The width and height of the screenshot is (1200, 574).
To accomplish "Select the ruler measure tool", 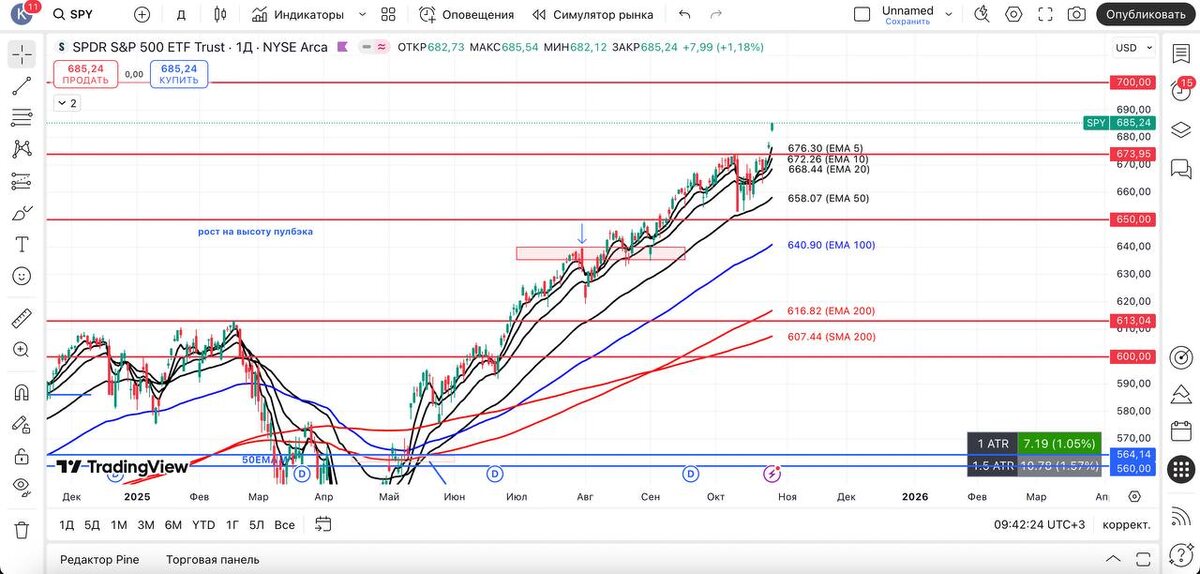I will click(x=21, y=318).
